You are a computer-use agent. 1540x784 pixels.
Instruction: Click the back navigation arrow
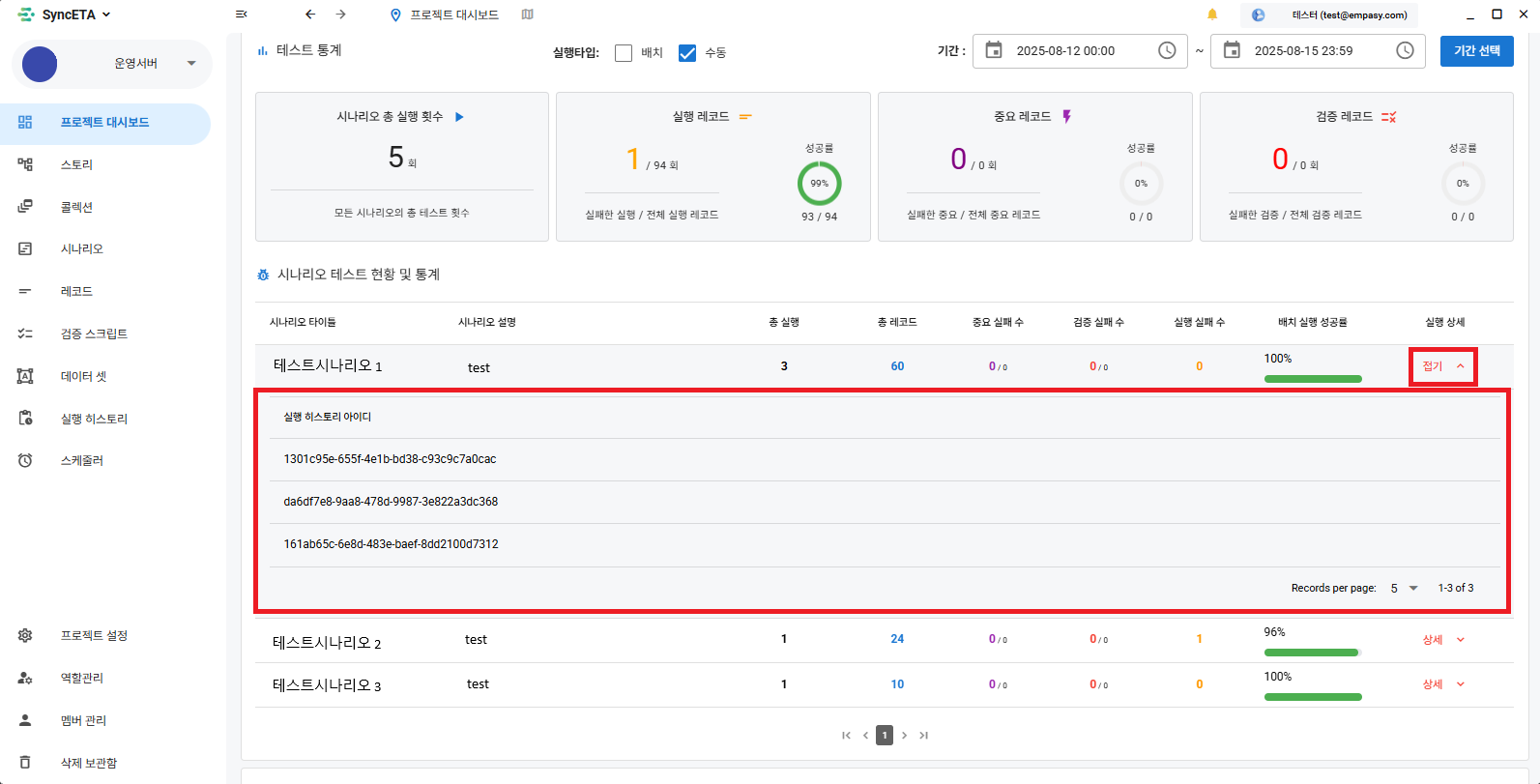point(310,15)
